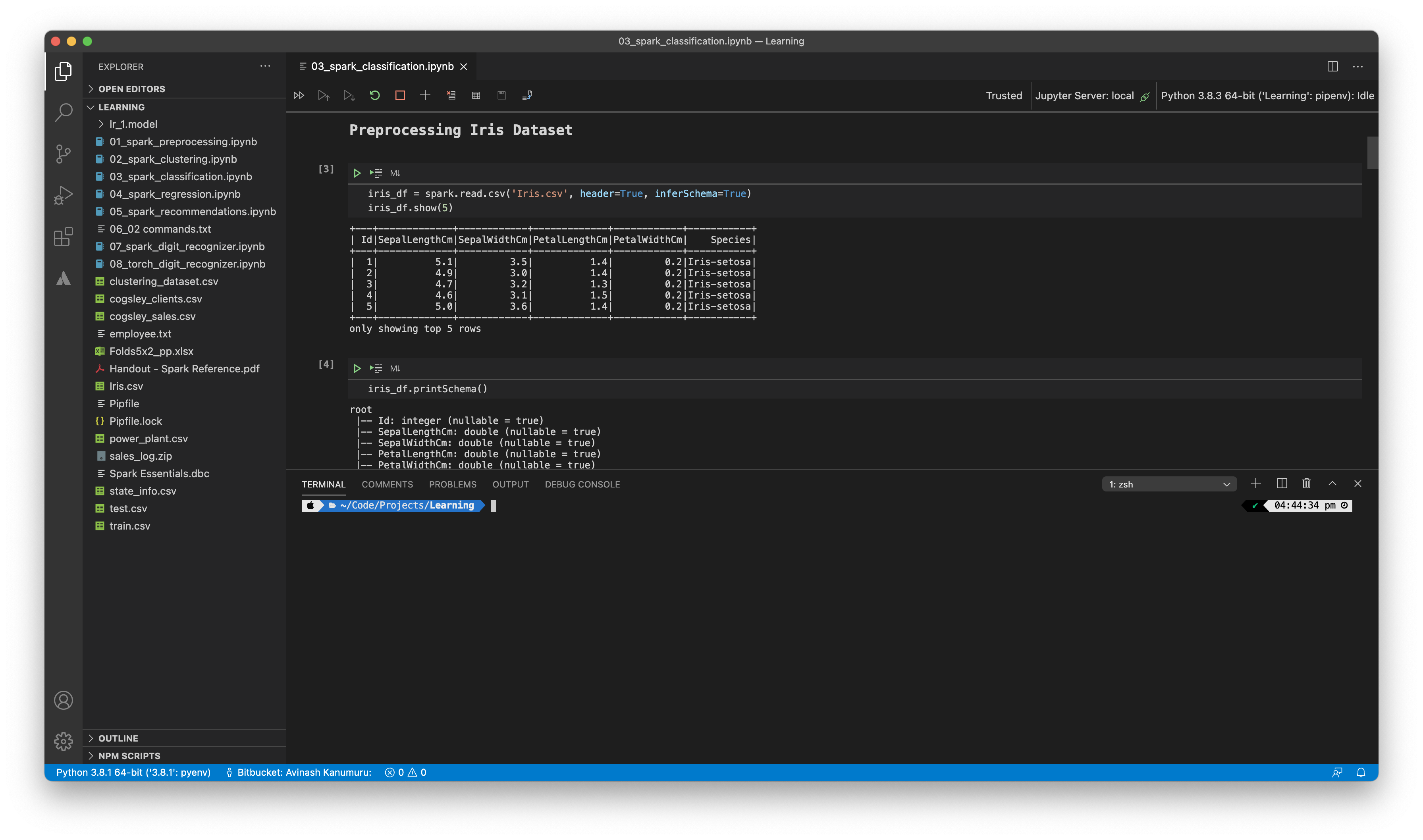Viewport: 1423px width, 840px height.
Task: Kill terminal with trash icon
Action: pyautogui.click(x=1306, y=484)
